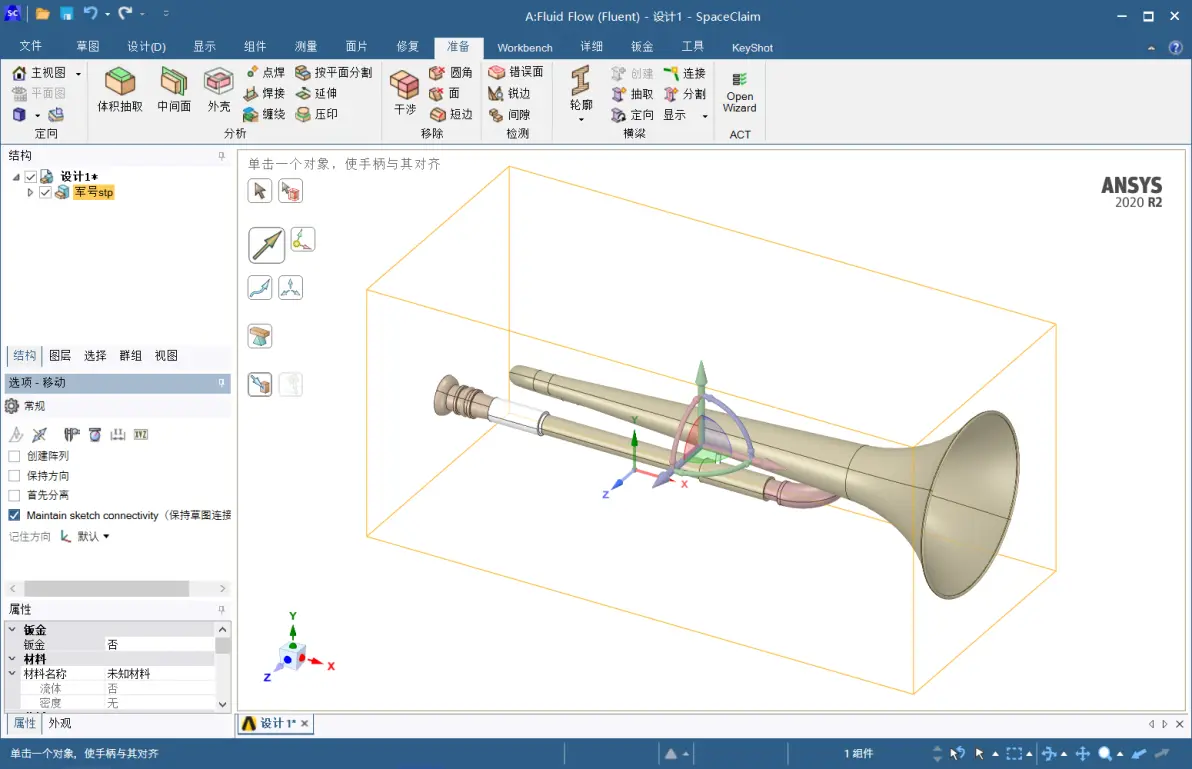Open file via folder icon in title bar
Image resolution: width=1192 pixels, height=769 pixels.
click(x=43, y=14)
